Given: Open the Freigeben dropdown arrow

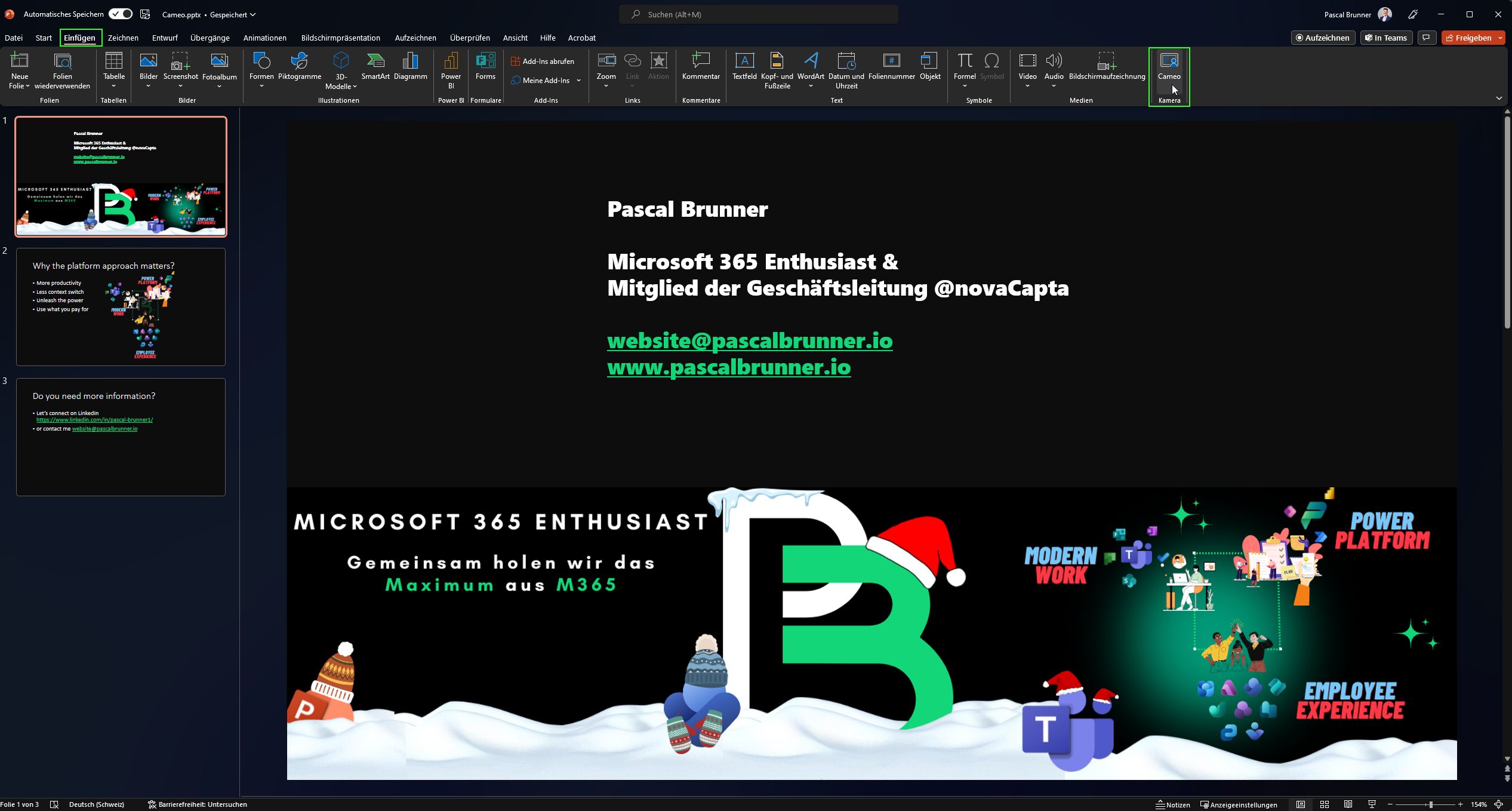Looking at the screenshot, I should tap(1500, 38).
